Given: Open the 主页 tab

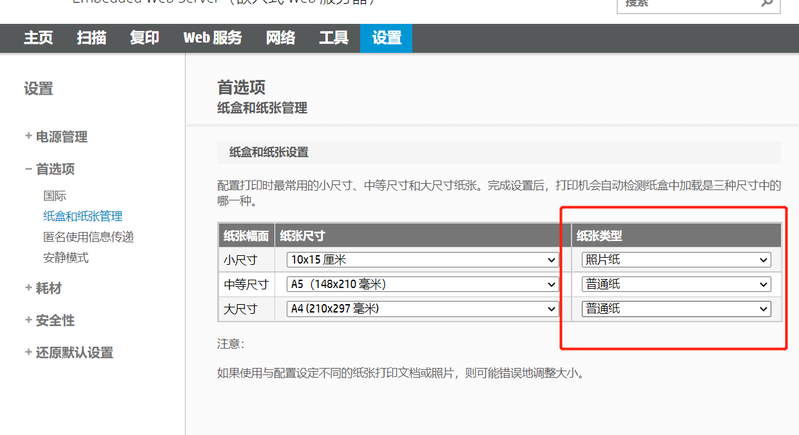Looking at the screenshot, I should [38, 38].
